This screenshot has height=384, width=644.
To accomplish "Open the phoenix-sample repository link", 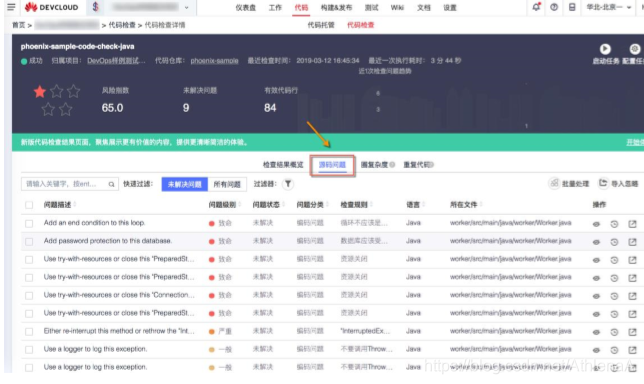I will coord(214,61).
